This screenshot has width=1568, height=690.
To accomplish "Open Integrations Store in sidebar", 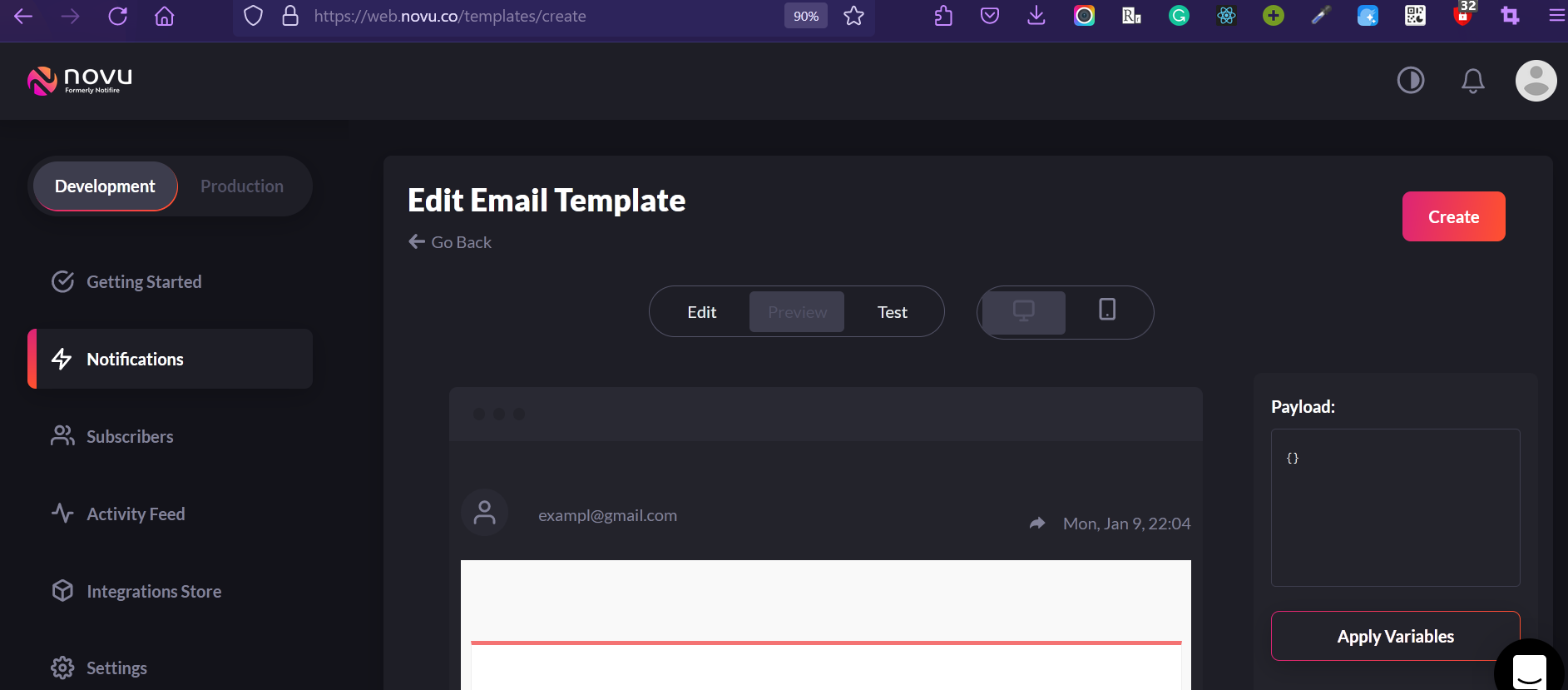I will [171, 591].
